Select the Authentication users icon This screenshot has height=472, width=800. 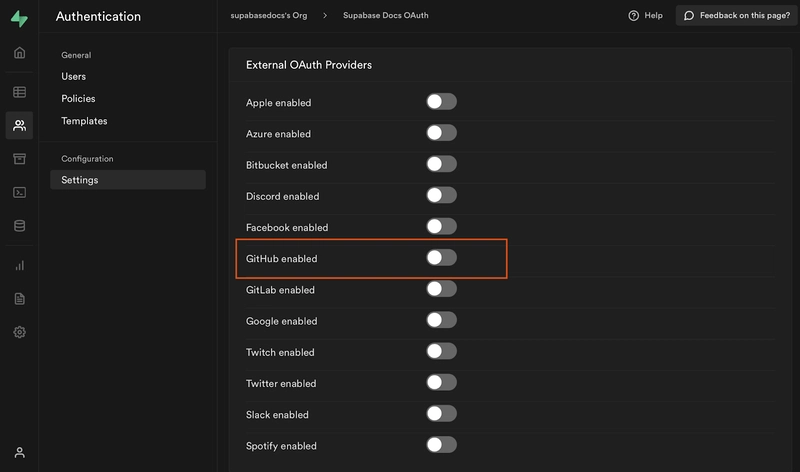pyautogui.click(x=19, y=125)
